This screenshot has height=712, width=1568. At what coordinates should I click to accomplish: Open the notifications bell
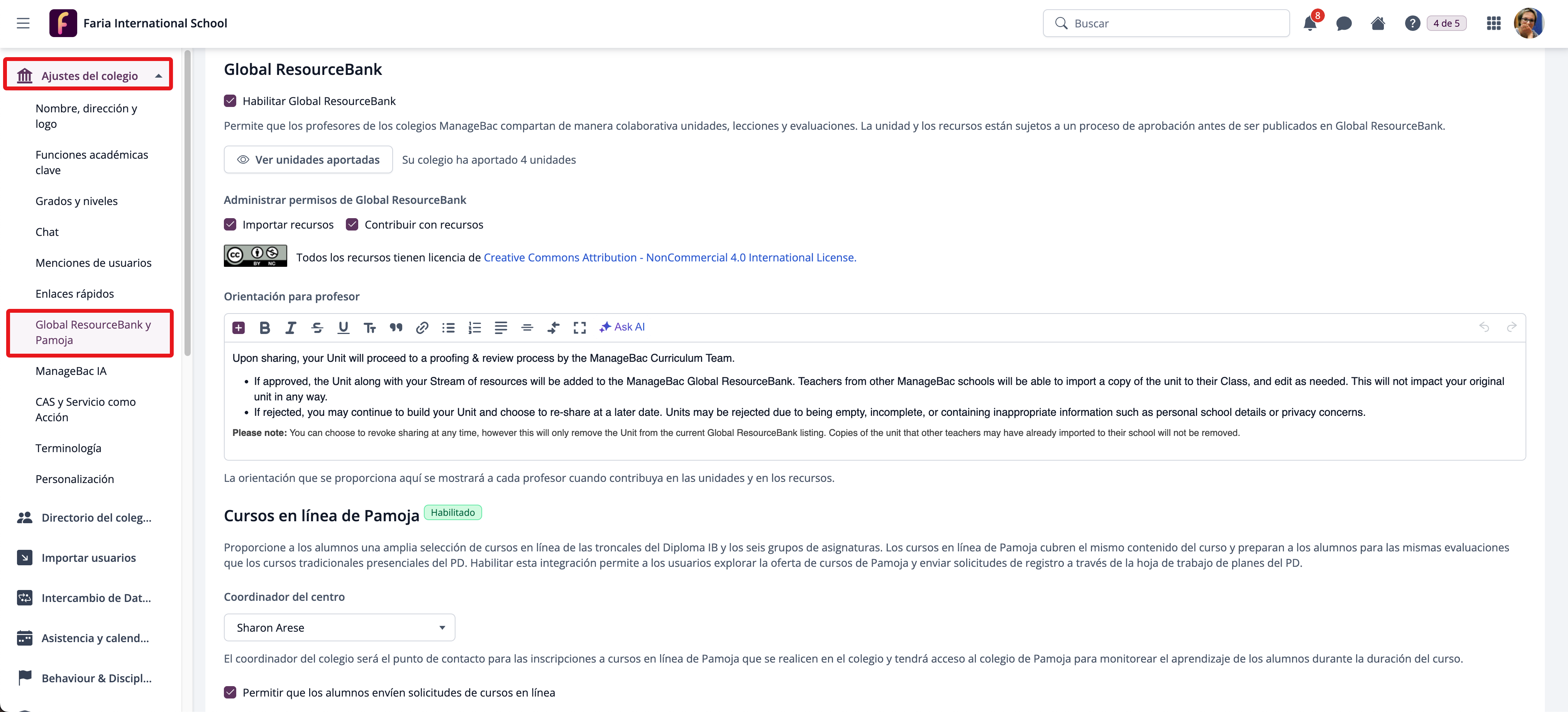pos(1310,24)
